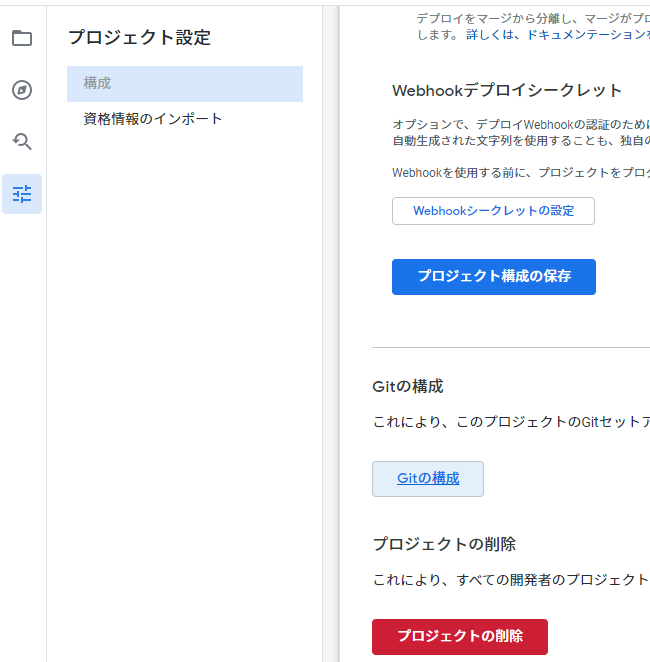The height and width of the screenshot is (662, 650).
Task: Open the folder icon in left sidebar
Action: pos(22,39)
